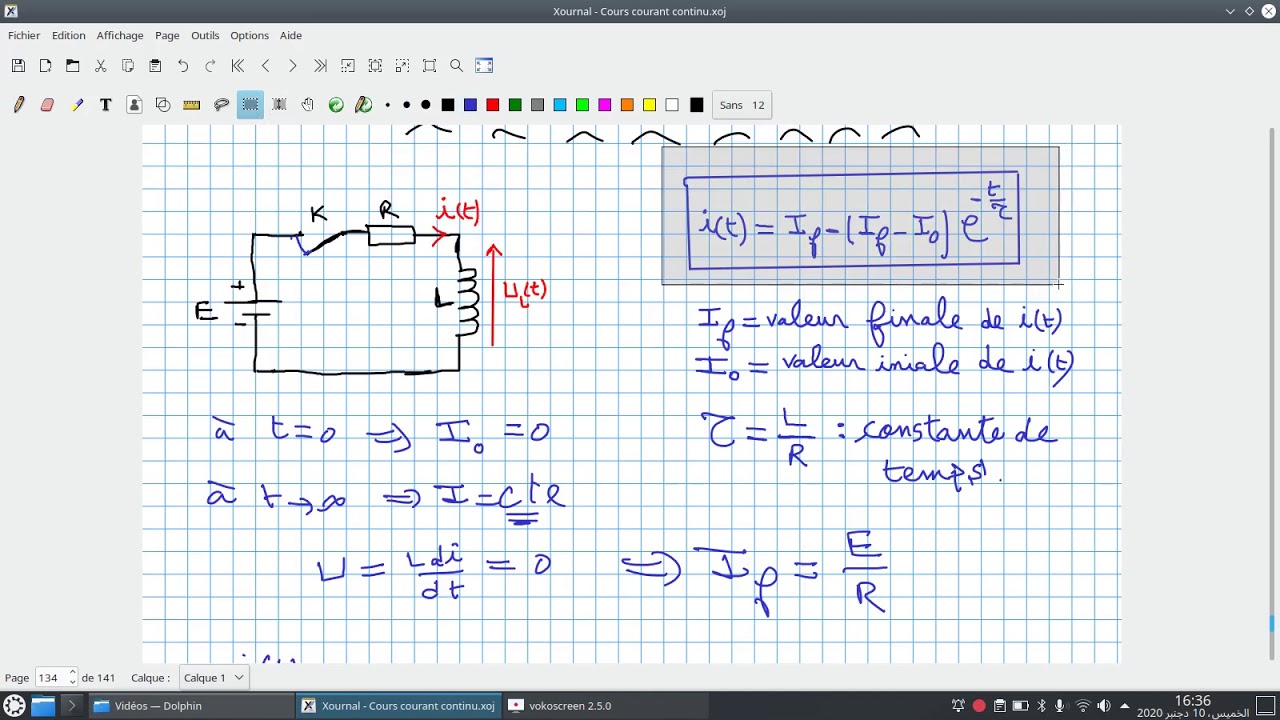Paste from clipboard using the Paste icon
Screen dimensions: 1280x720
(x=155, y=66)
